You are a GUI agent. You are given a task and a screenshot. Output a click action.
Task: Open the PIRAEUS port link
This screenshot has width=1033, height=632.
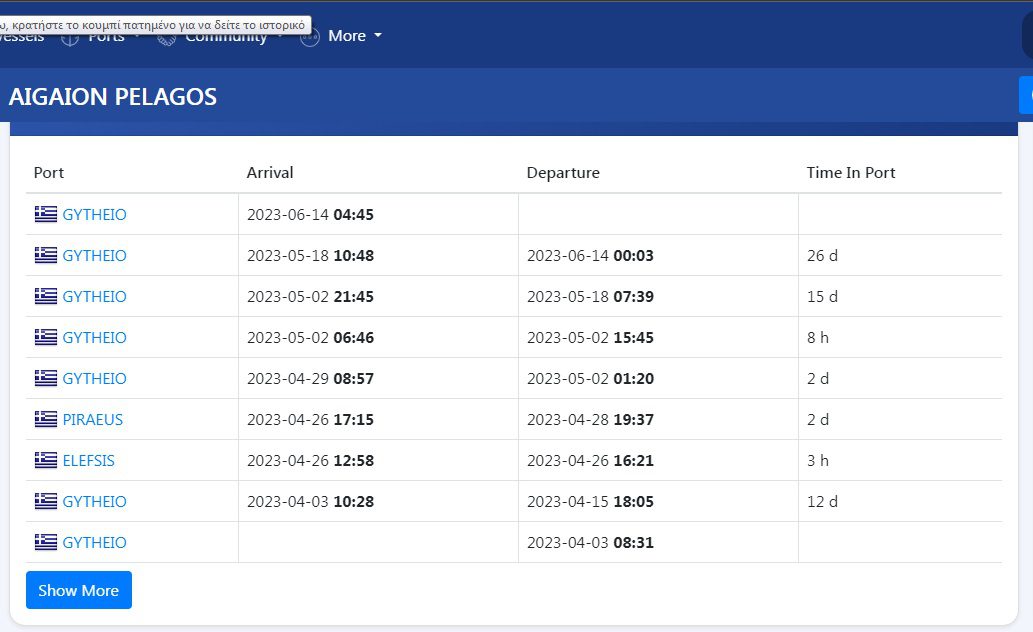[93, 419]
